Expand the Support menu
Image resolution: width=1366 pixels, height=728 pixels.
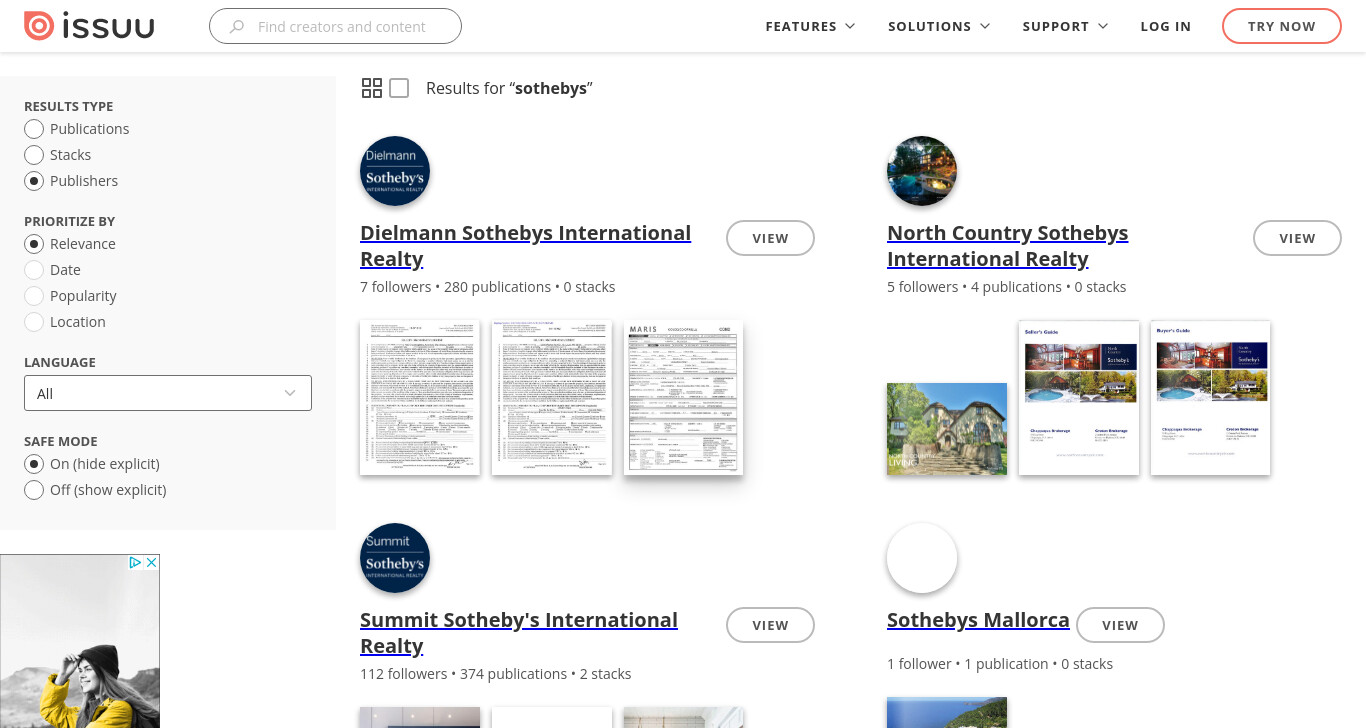1065,27
